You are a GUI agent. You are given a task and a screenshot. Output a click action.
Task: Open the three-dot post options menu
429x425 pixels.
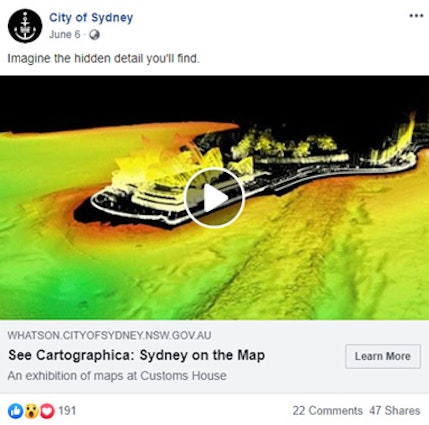pos(416,16)
